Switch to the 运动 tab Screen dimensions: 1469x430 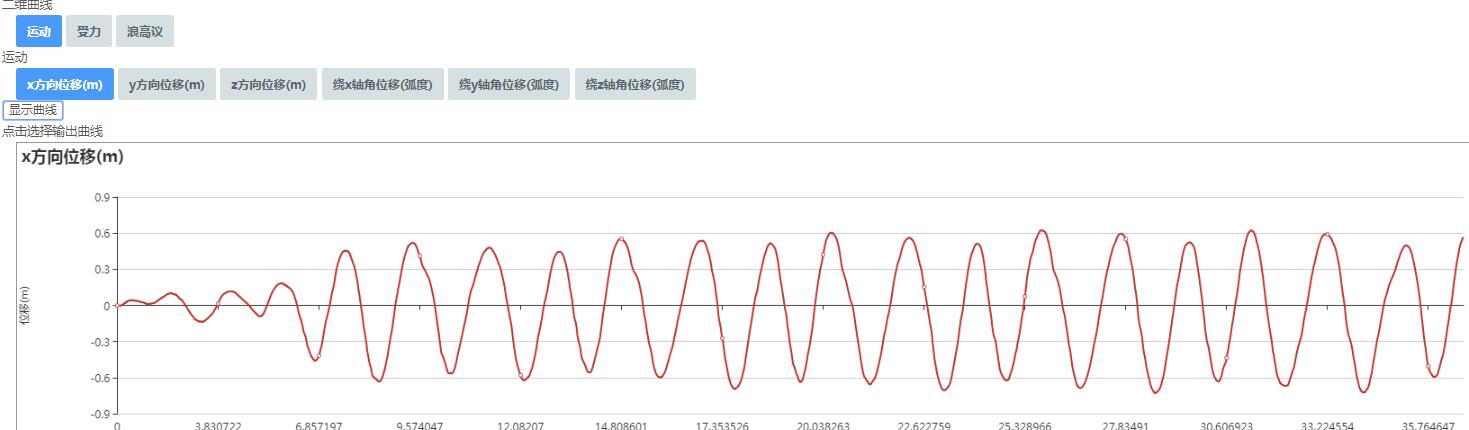pyautogui.click(x=39, y=32)
